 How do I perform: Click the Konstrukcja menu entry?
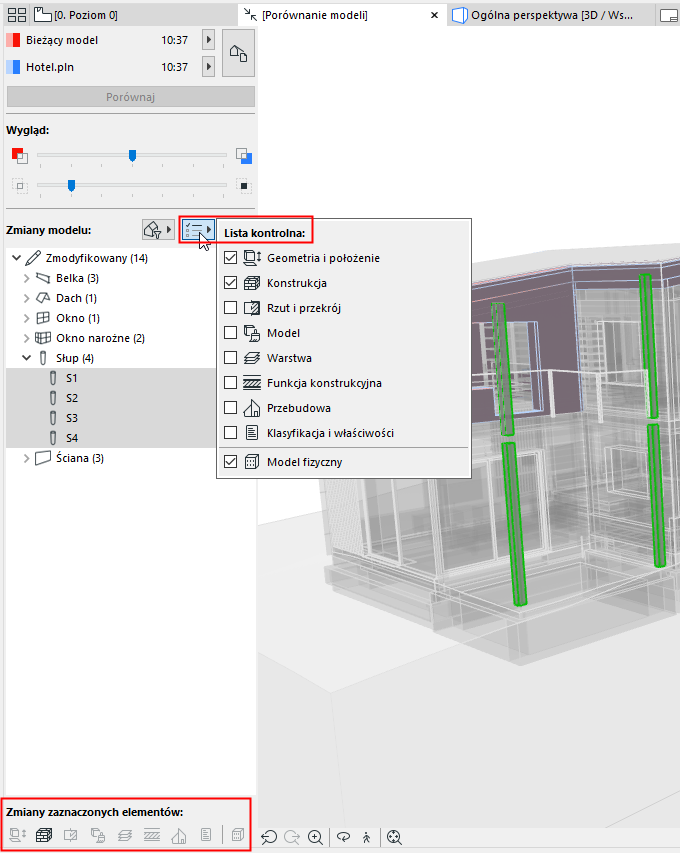click(344, 283)
